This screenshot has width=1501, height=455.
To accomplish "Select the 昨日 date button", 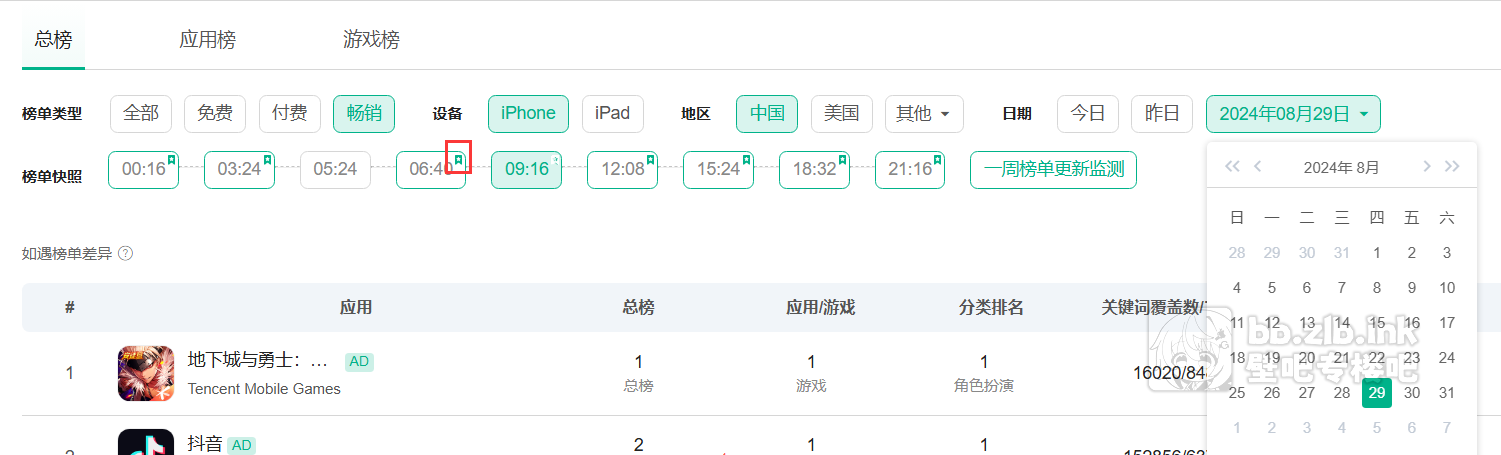I will pyautogui.click(x=1161, y=114).
